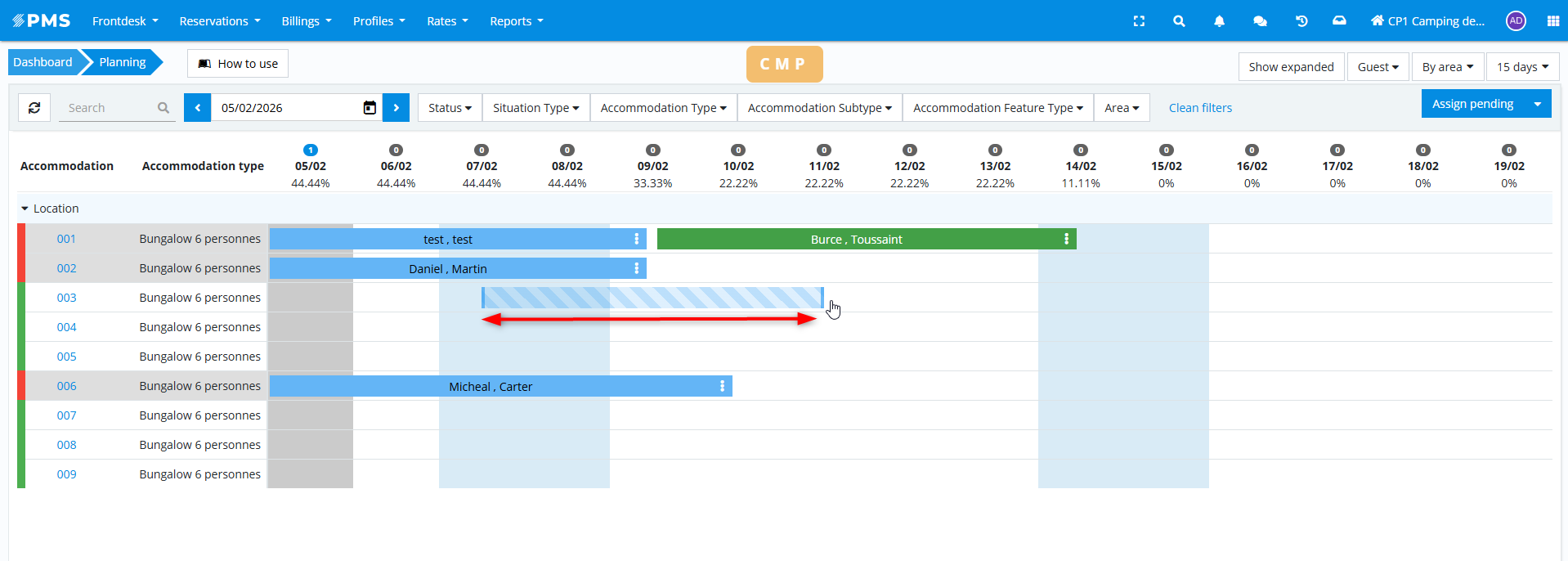This screenshot has width=1568, height=561.
Task: Open the Reservations menu
Action: point(219,21)
